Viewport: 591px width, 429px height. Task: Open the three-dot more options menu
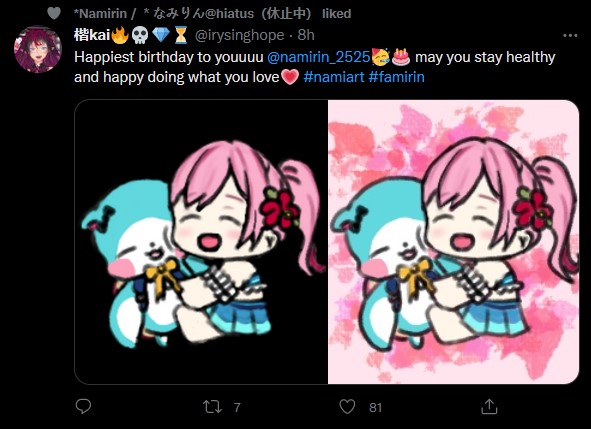pos(570,35)
